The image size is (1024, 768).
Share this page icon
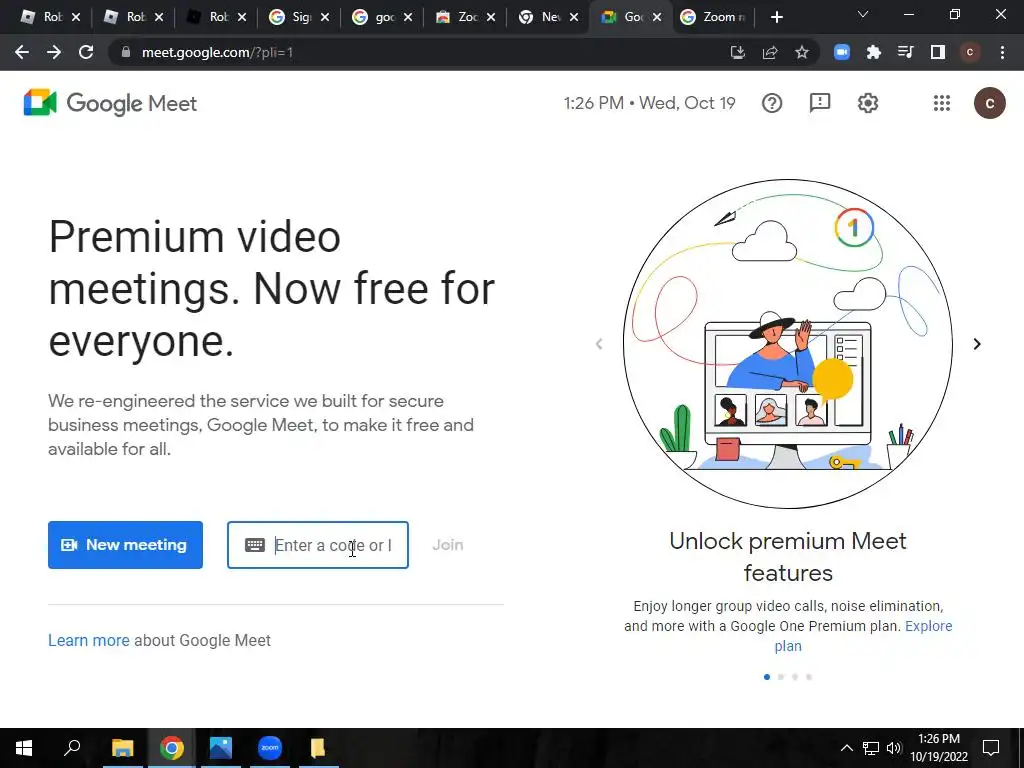pos(770,52)
